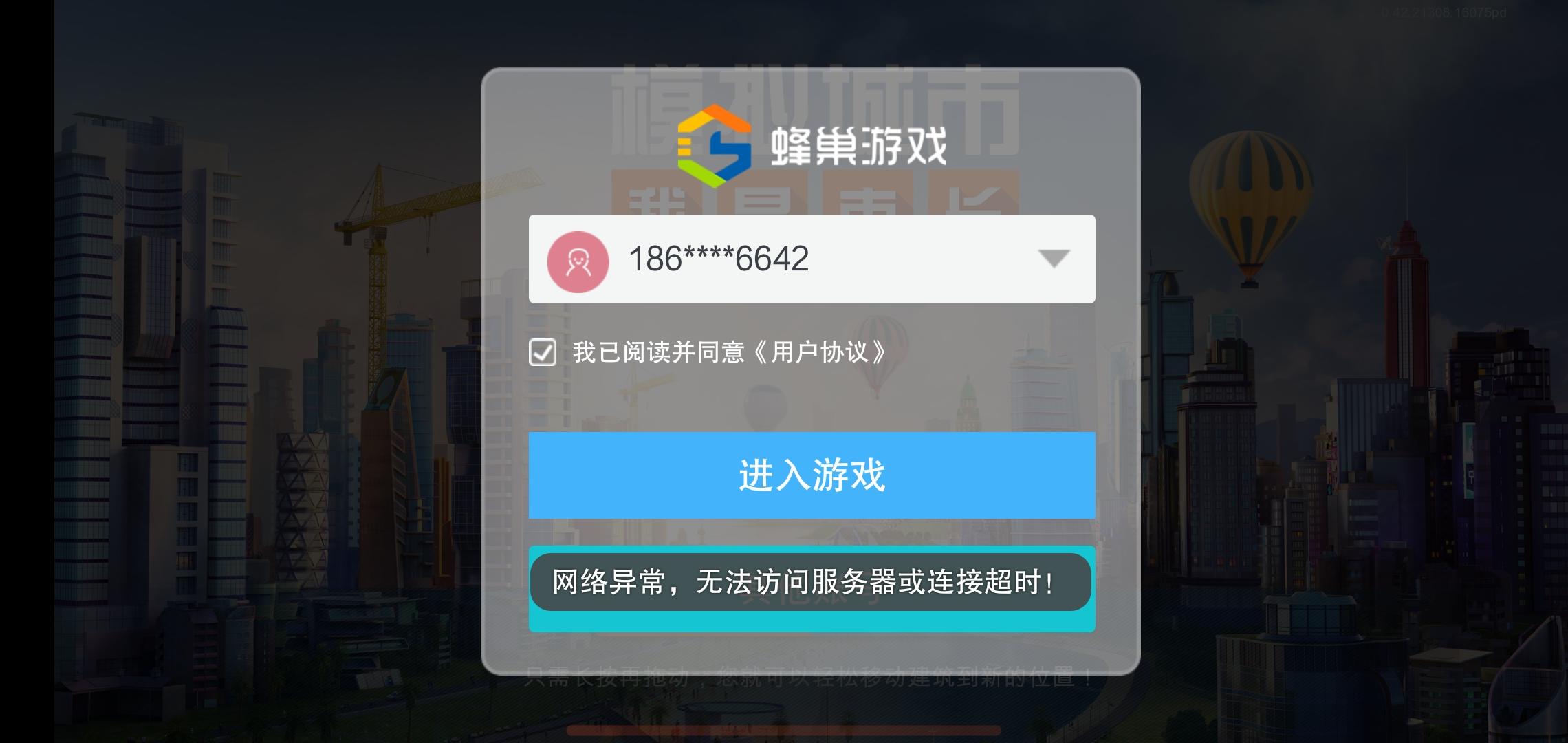Open the 《用户协议》 link
1568x743 pixels.
[820, 352]
